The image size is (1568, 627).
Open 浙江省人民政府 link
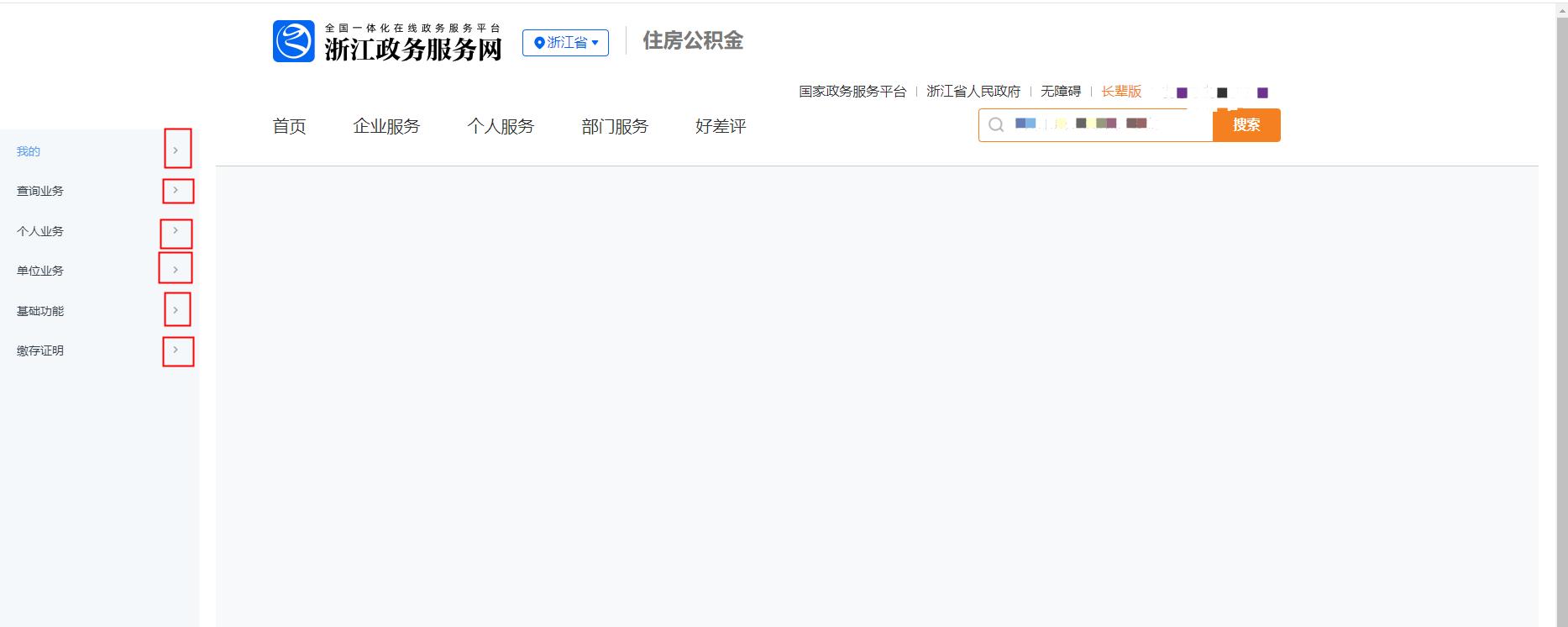point(973,92)
